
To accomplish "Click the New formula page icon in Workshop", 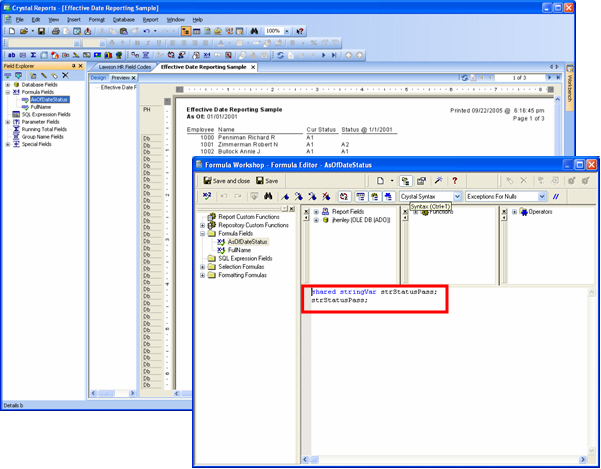I will pos(380,181).
